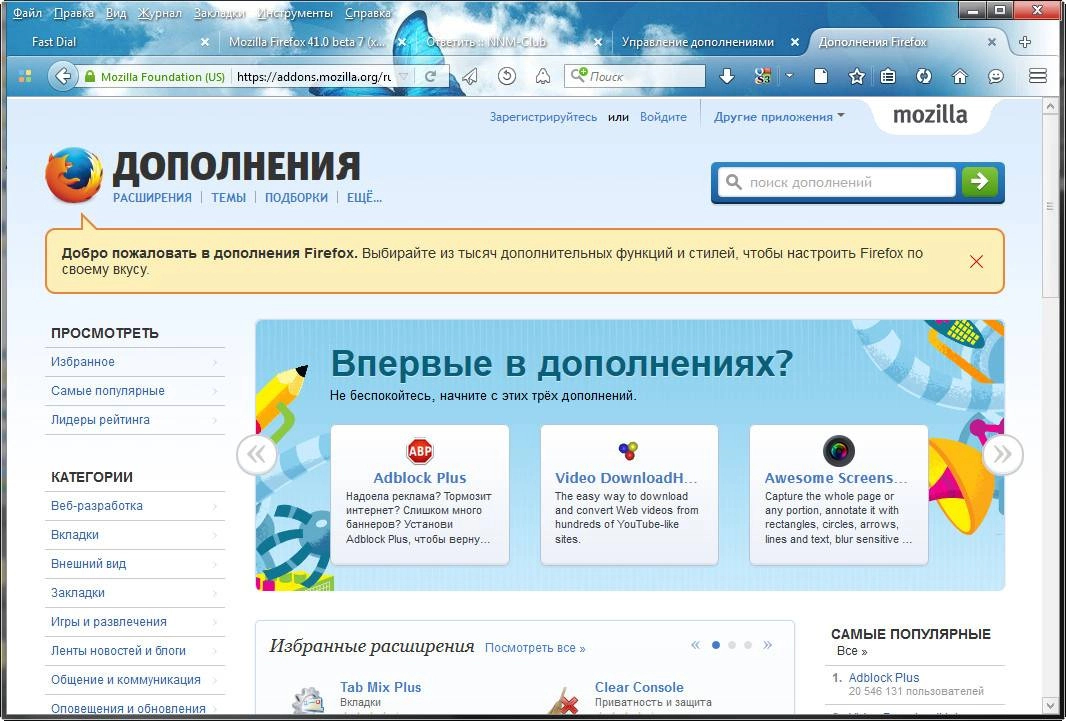Open the Закладки menu

click(220, 13)
